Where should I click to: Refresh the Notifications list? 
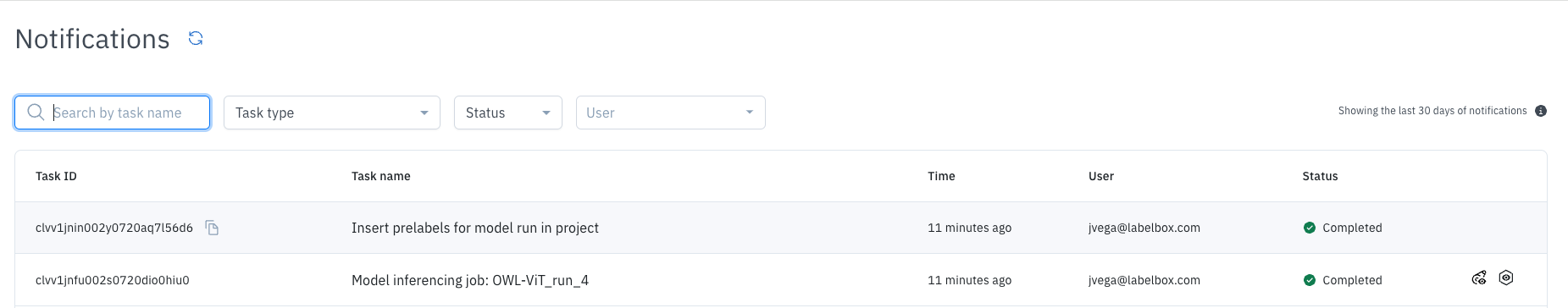196,38
